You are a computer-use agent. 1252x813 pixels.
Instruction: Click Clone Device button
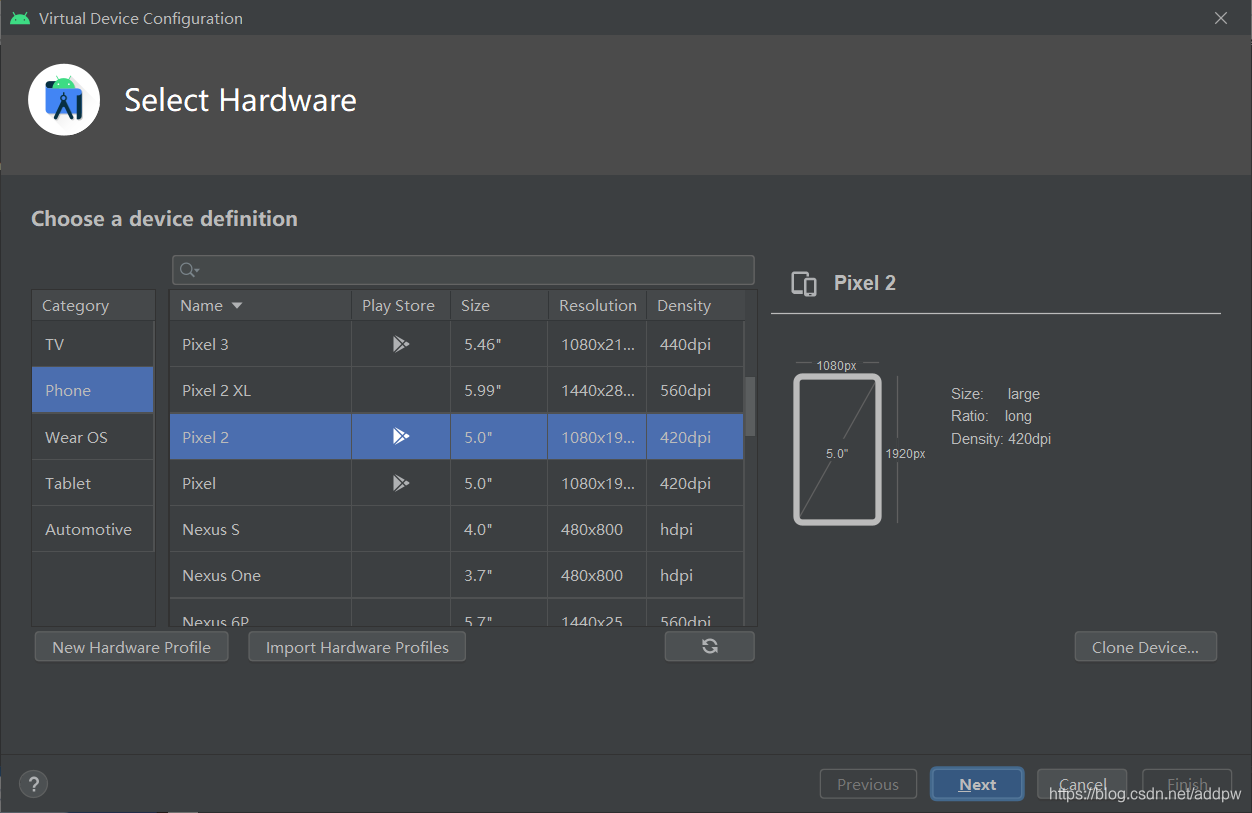(x=1145, y=647)
